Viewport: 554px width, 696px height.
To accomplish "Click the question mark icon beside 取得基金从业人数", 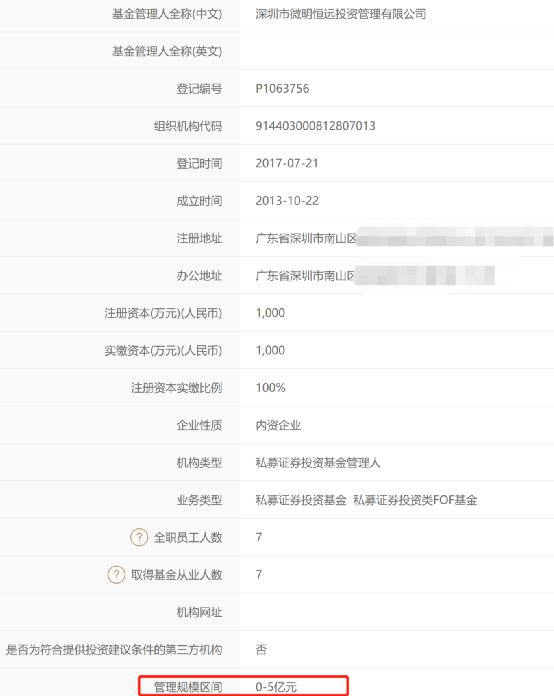I will tap(116, 574).
